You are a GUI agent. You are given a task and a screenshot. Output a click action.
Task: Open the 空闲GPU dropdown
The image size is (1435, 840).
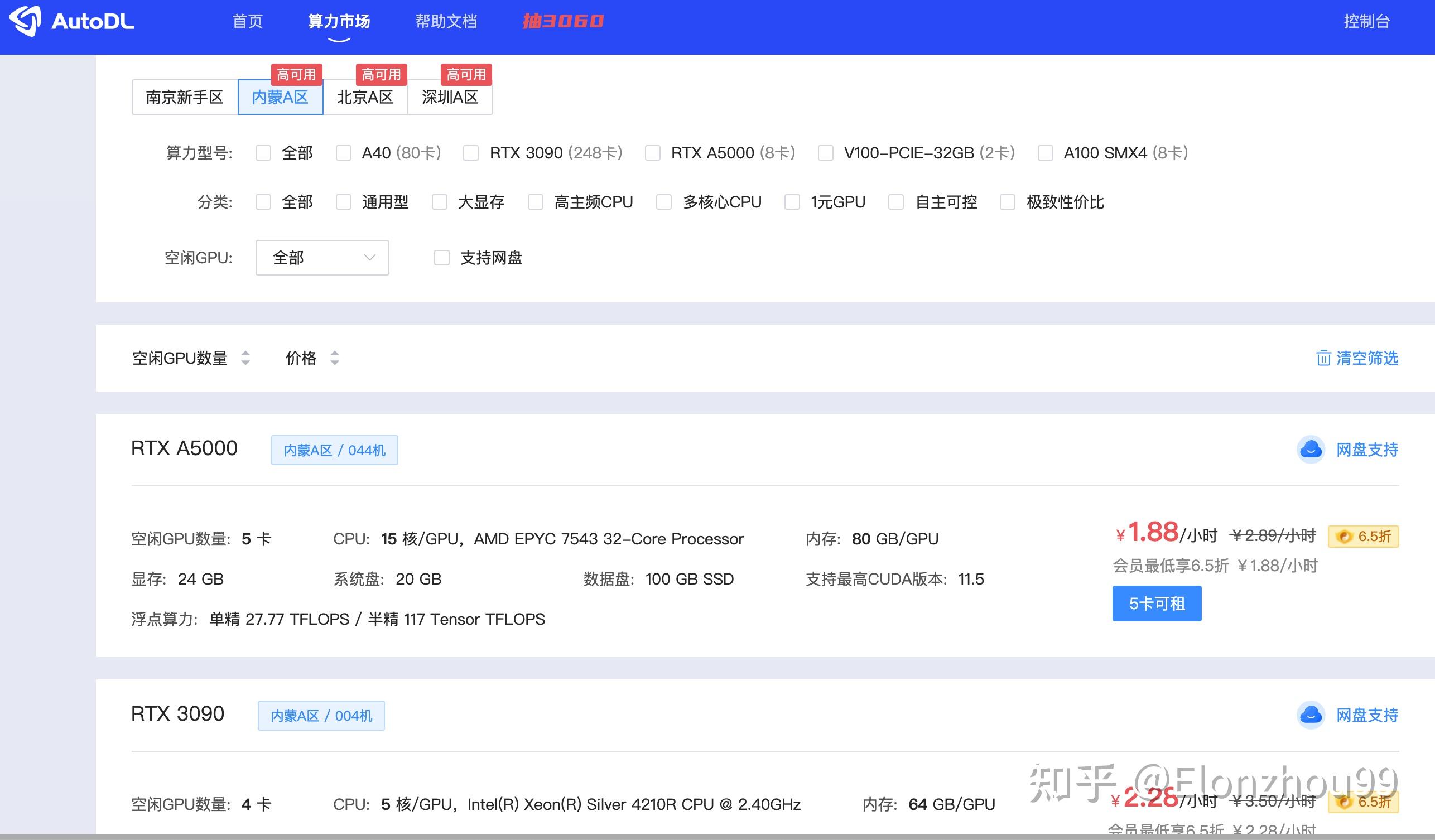(x=322, y=258)
